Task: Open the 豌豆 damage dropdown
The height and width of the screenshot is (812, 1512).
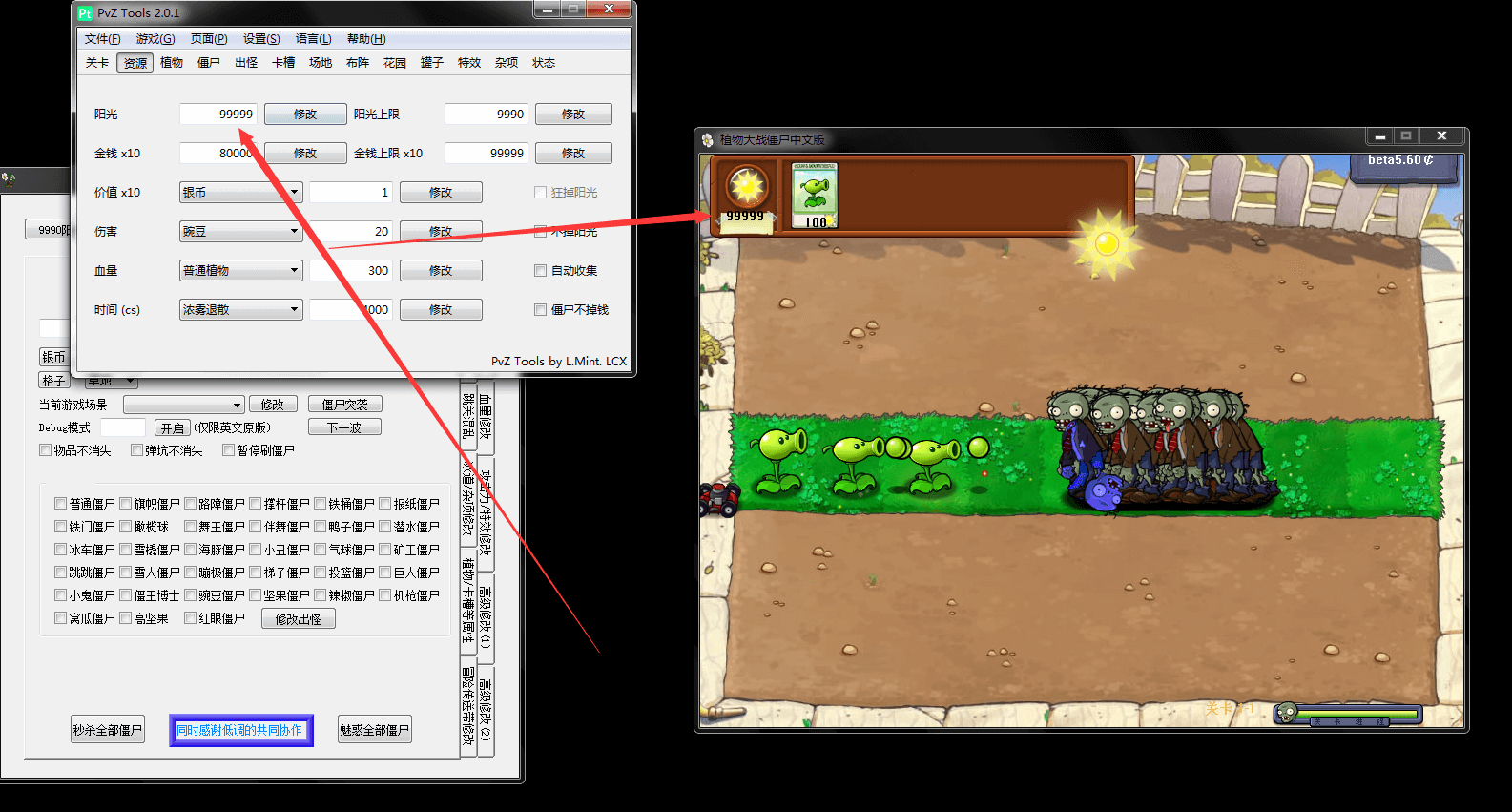Action: coord(241,232)
